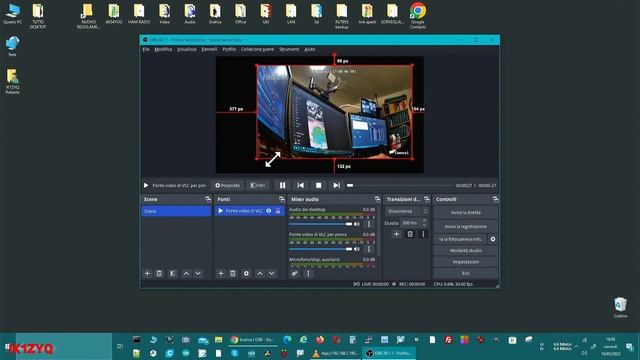Open Proprietà of the selected source
Image resolution: width=640 pixels, height=360 pixels.
228,185
